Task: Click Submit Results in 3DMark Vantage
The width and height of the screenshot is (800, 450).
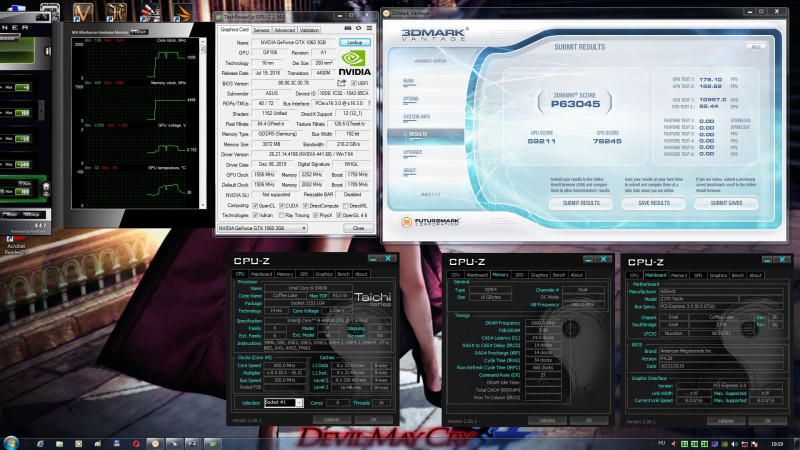Action: point(581,203)
